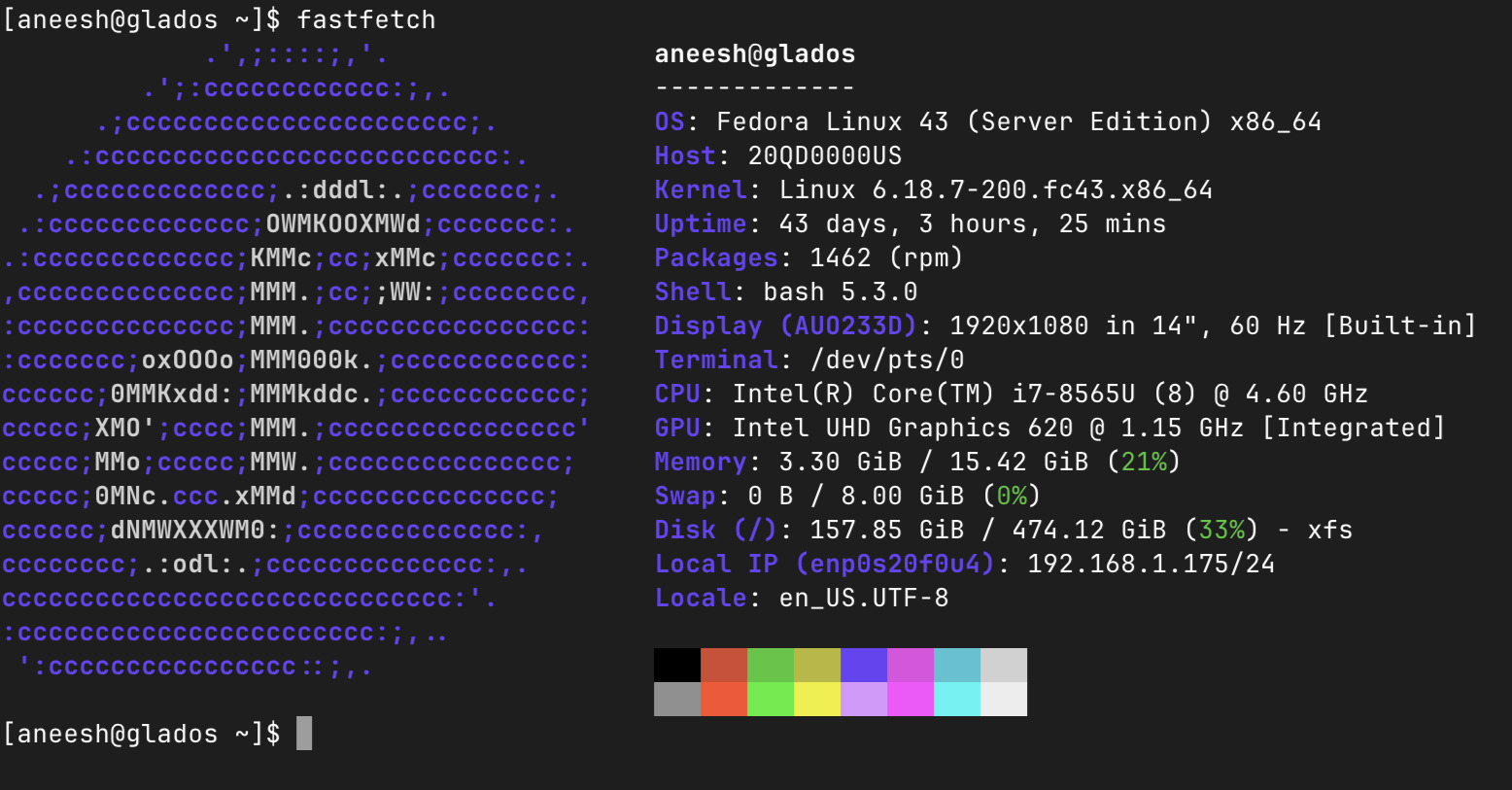Viewport: 1512px width, 790px height.
Task: Click the Local IP address 192.168.1.175/24
Action: (1151, 565)
